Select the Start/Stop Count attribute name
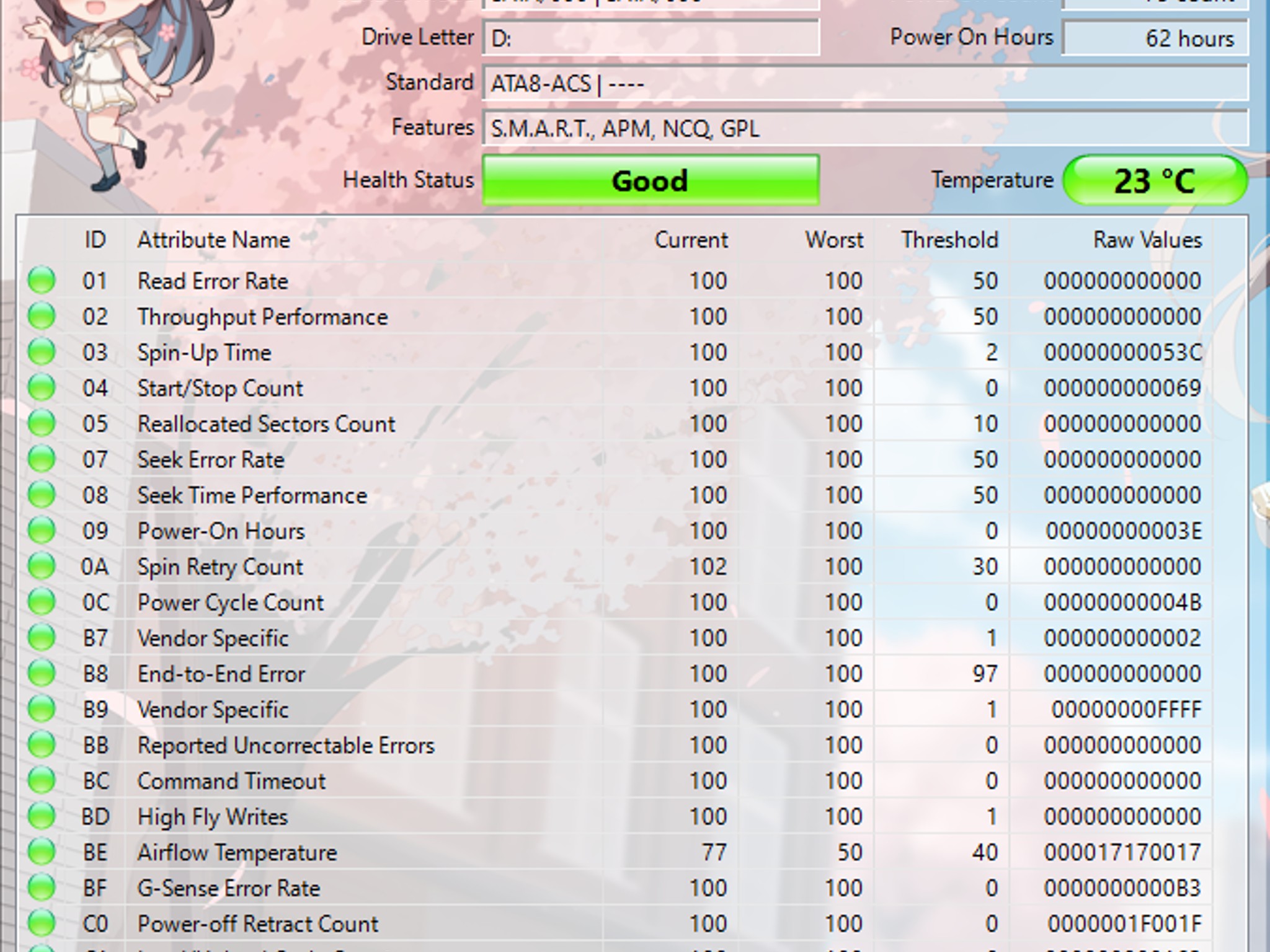Viewport: 1270px width, 952px height. click(x=220, y=389)
